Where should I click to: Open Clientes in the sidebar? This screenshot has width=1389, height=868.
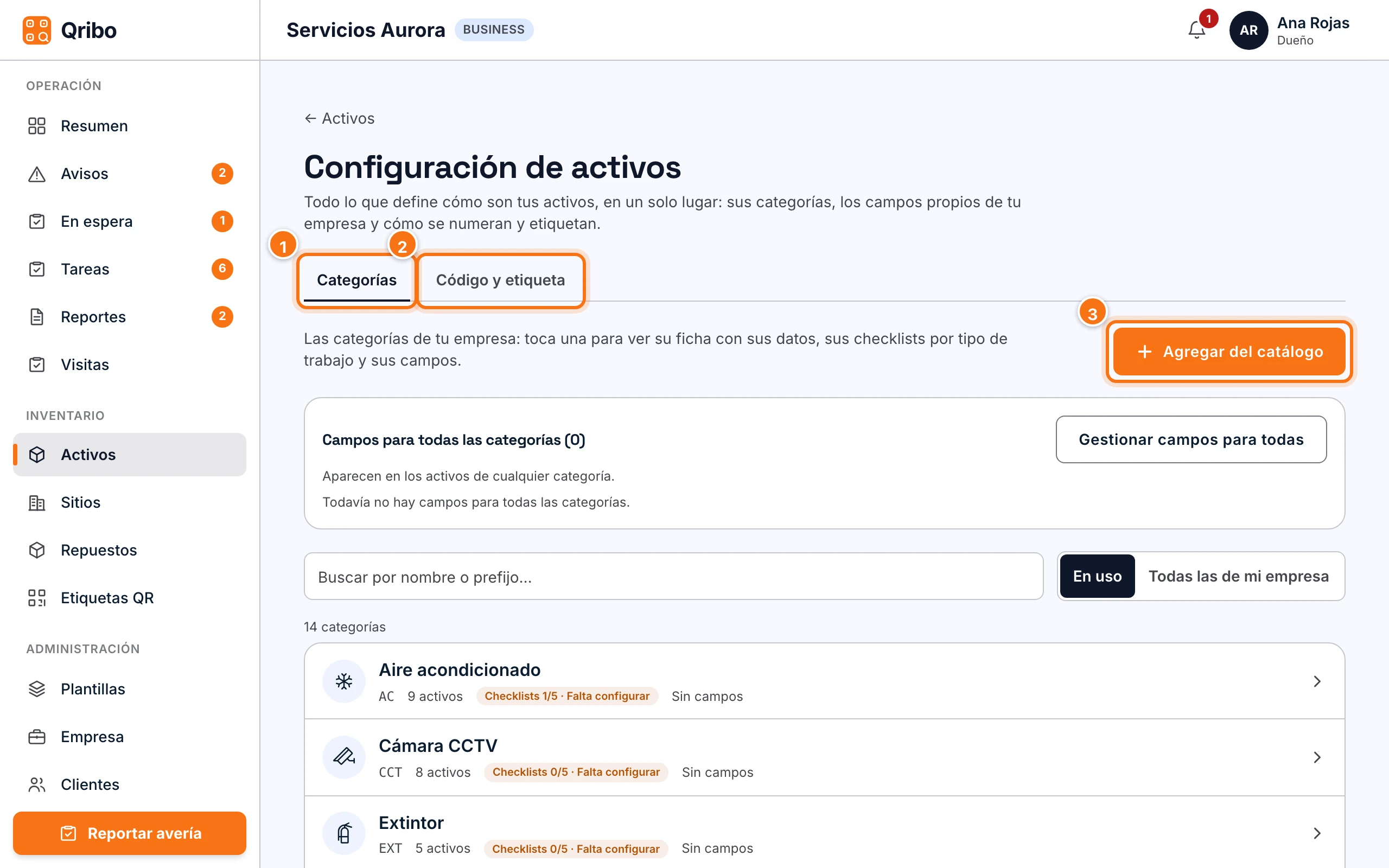[x=130, y=784]
